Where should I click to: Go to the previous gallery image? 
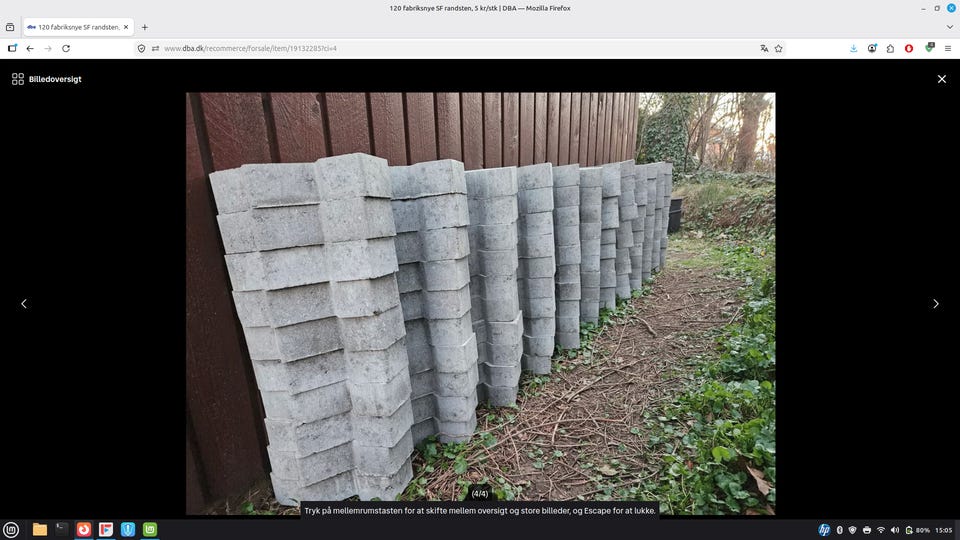point(24,304)
